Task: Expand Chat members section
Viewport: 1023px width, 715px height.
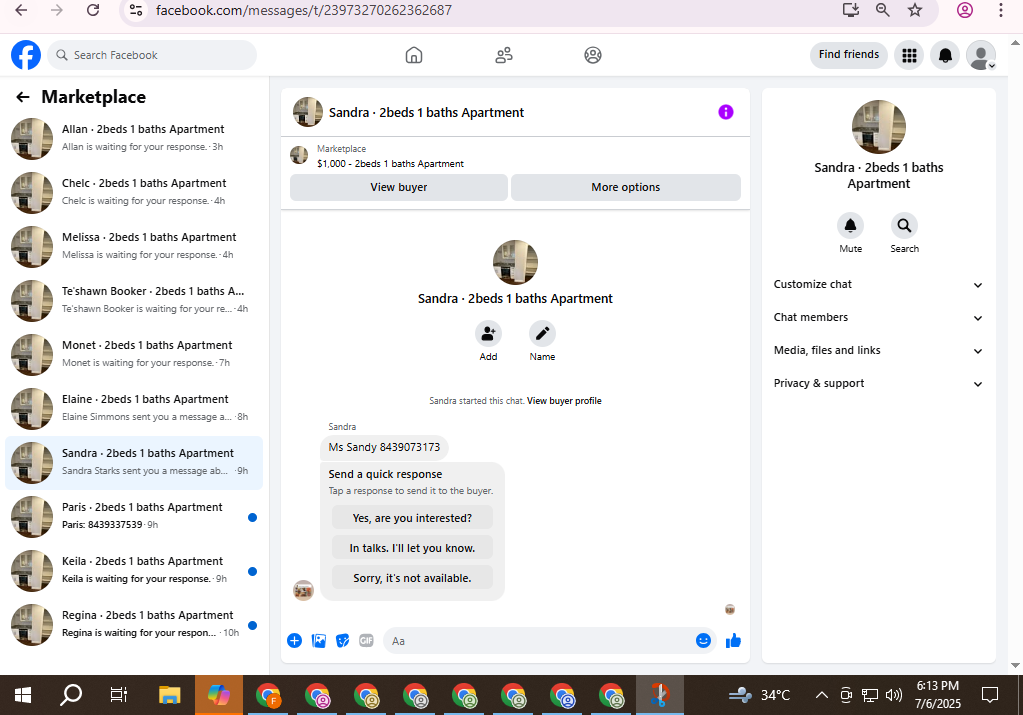Action: click(878, 318)
